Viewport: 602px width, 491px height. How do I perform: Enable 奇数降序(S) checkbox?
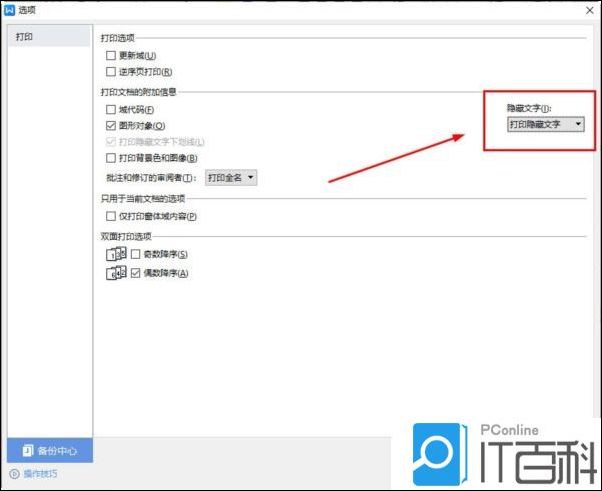click(x=136, y=254)
